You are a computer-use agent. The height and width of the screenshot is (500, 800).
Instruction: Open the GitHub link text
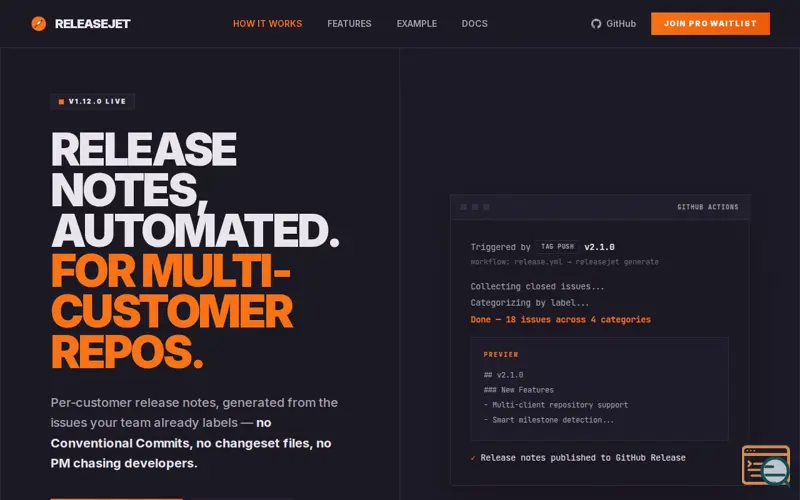621,23
